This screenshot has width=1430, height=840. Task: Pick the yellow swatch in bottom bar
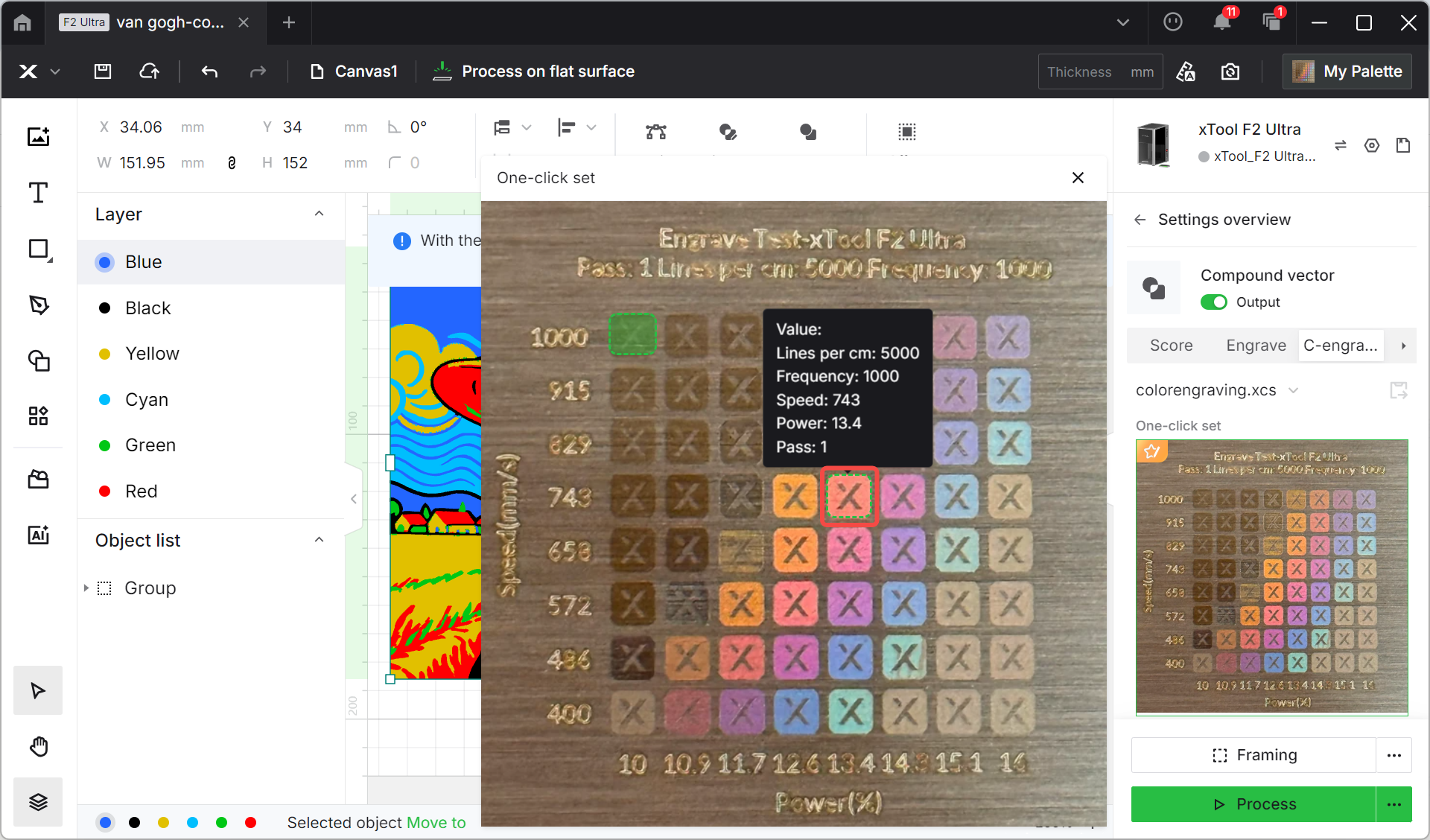pos(163,823)
